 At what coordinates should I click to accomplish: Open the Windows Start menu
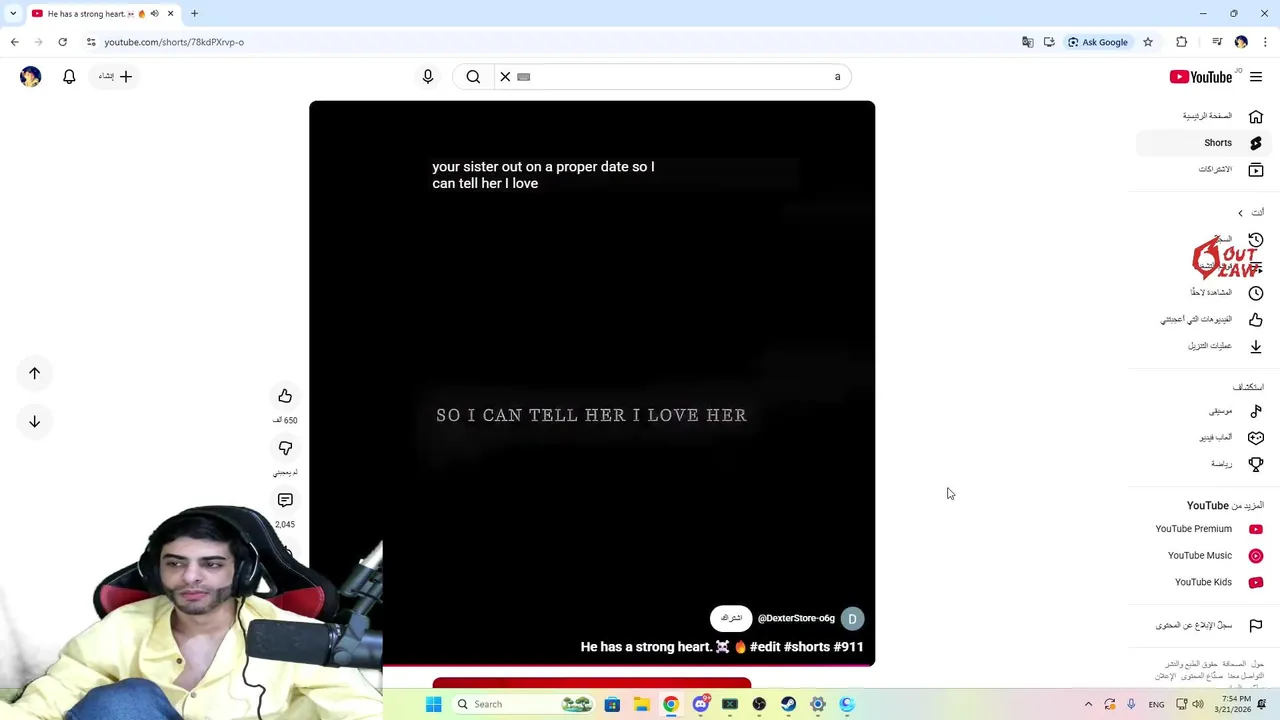(433, 704)
